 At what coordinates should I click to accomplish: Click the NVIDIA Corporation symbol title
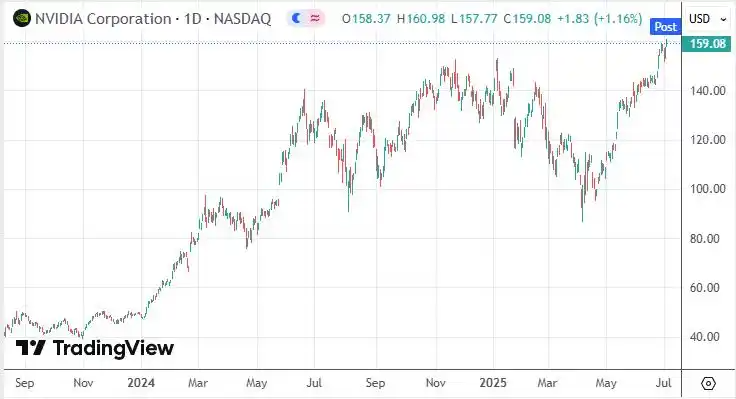(103, 19)
